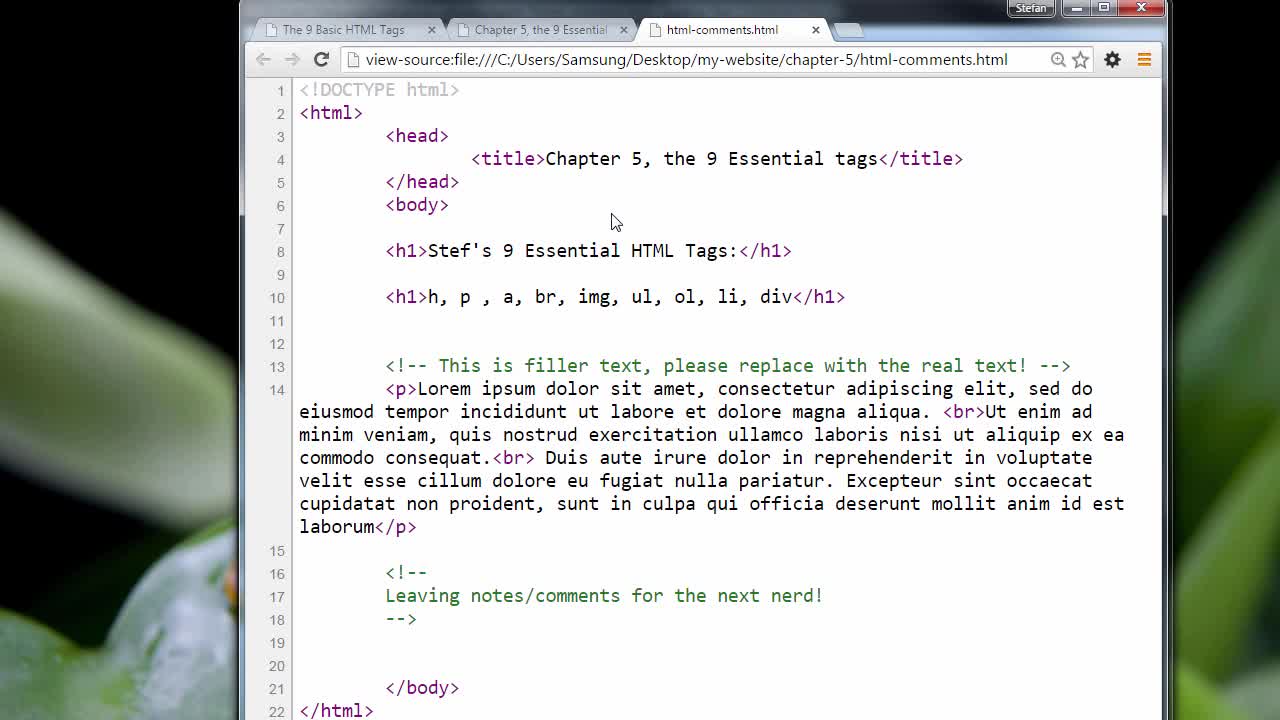Viewport: 1280px width, 720px height.
Task: Click 'Leaving notes/comments for the next nerd!' text
Action: click(x=604, y=596)
